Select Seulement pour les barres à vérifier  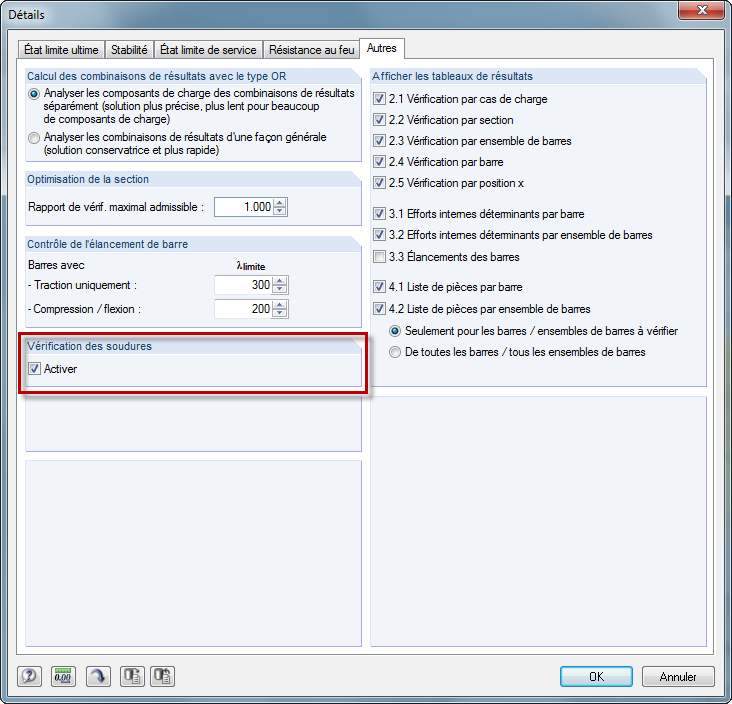coord(395,331)
